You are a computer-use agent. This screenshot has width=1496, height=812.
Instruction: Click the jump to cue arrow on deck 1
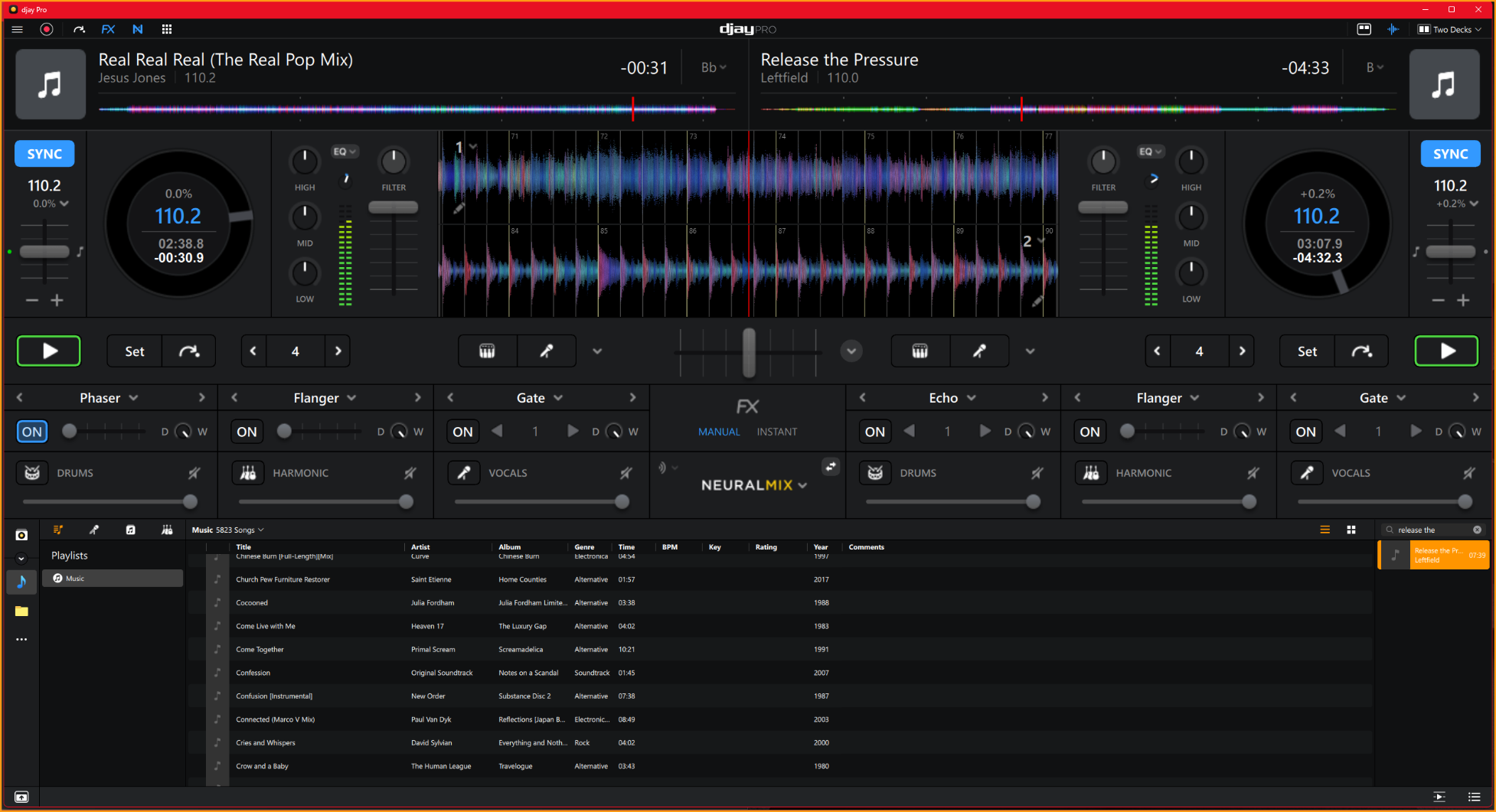coord(189,351)
